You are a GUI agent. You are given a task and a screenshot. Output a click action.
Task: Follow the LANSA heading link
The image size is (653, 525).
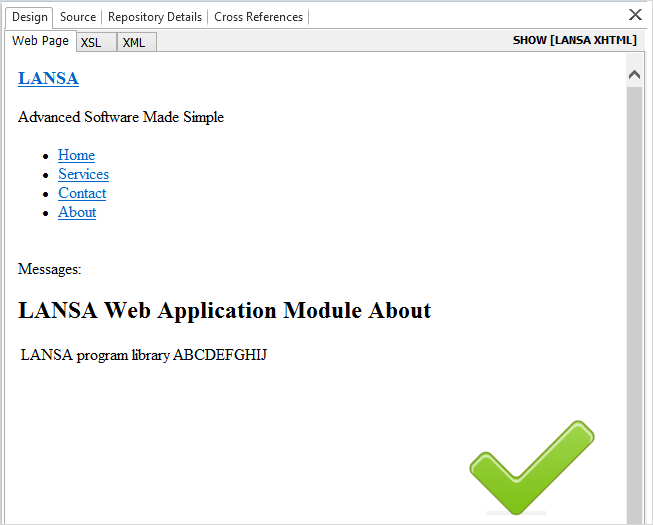click(x=48, y=78)
